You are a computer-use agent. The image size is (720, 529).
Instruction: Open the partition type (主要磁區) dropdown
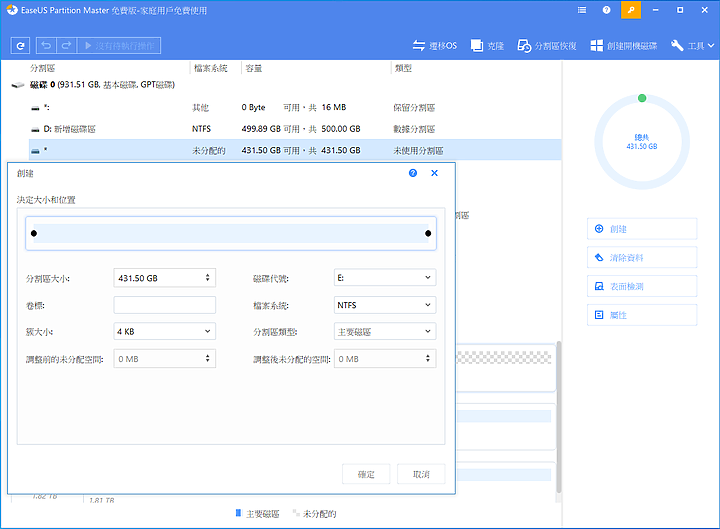[385, 332]
